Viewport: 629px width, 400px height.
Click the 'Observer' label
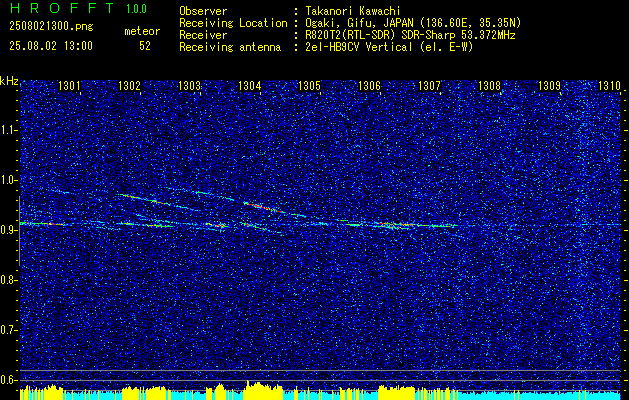[x=203, y=11]
